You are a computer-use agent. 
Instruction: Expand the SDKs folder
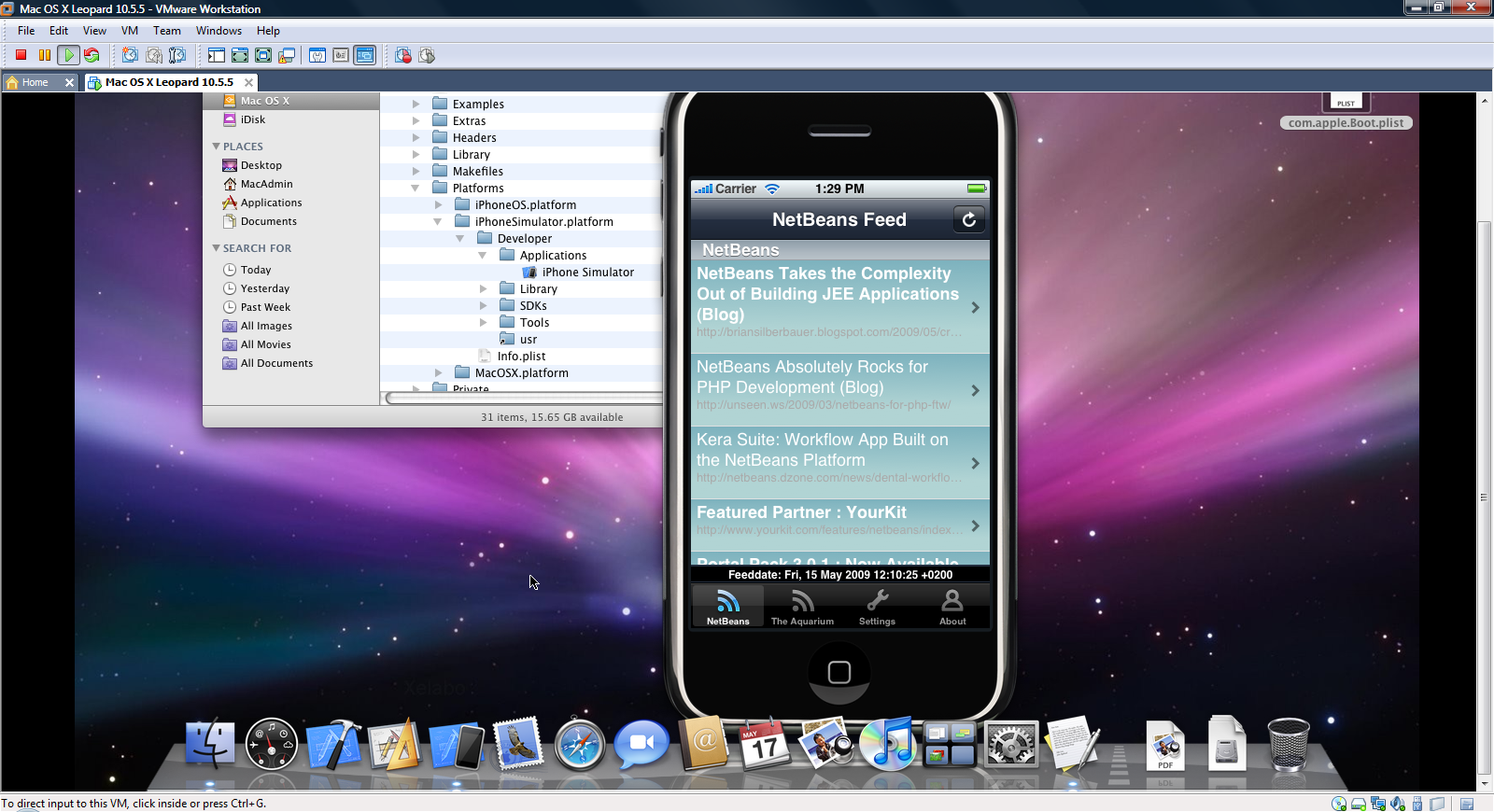coord(483,306)
